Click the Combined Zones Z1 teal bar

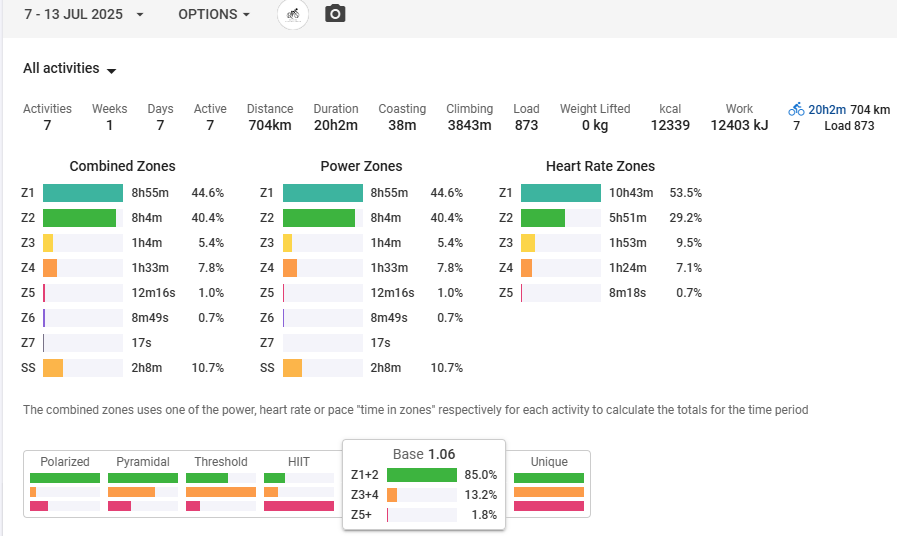(83, 193)
